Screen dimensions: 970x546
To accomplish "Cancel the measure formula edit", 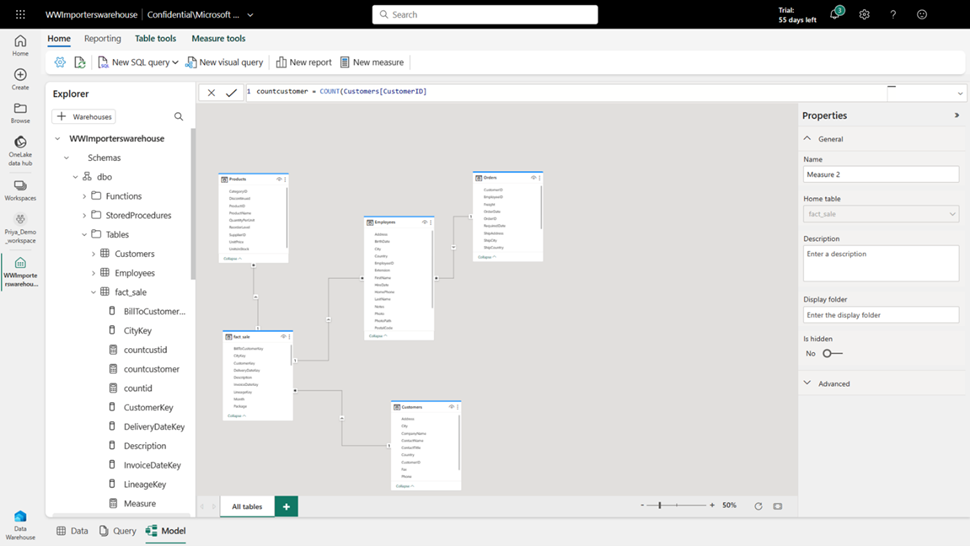I will click(x=211, y=93).
